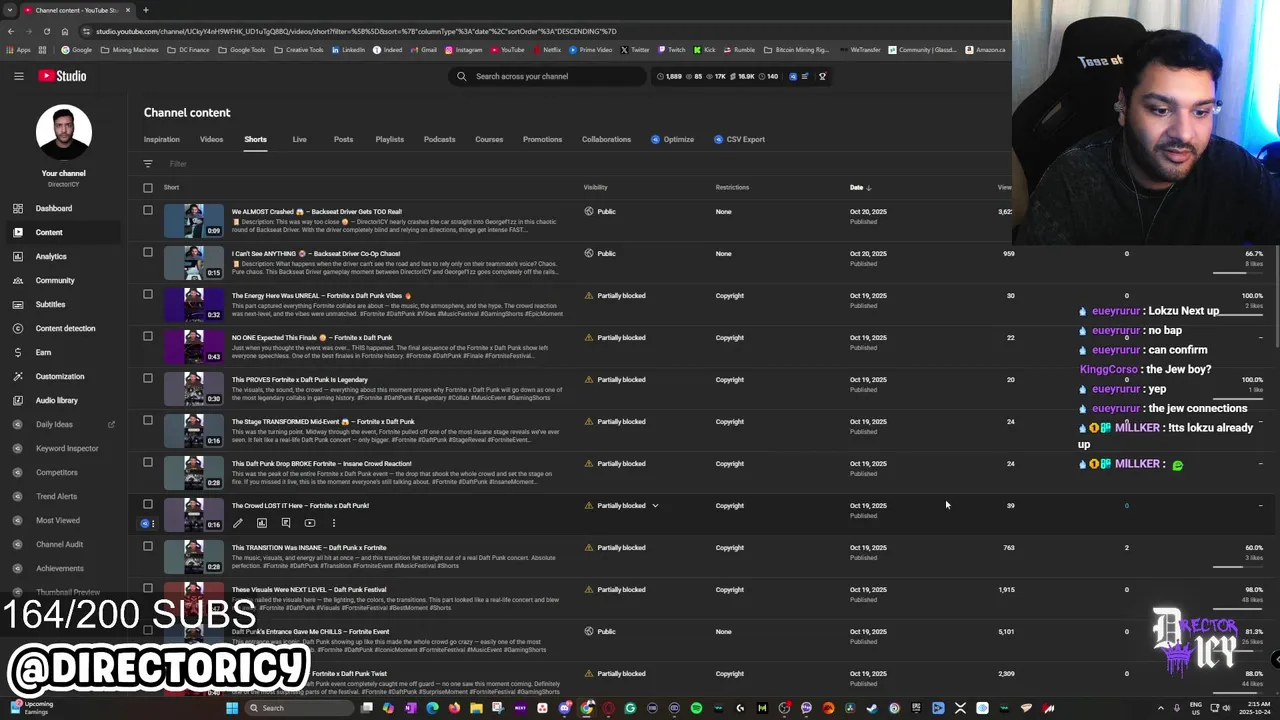Open Earn in the sidebar
Viewport: 1280px width, 720px height.
tap(43, 352)
